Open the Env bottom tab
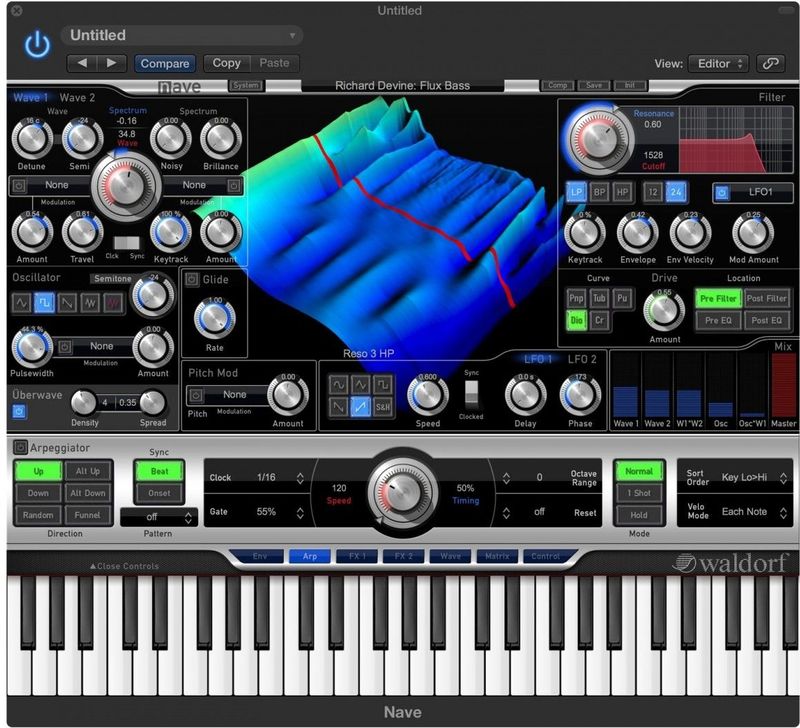Image resolution: width=800 pixels, height=728 pixels. pyautogui.click(x=259, y=556)
